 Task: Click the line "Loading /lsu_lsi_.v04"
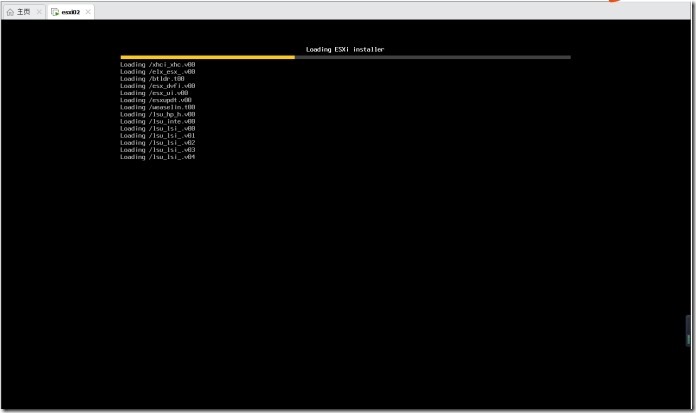coord(158,157)
